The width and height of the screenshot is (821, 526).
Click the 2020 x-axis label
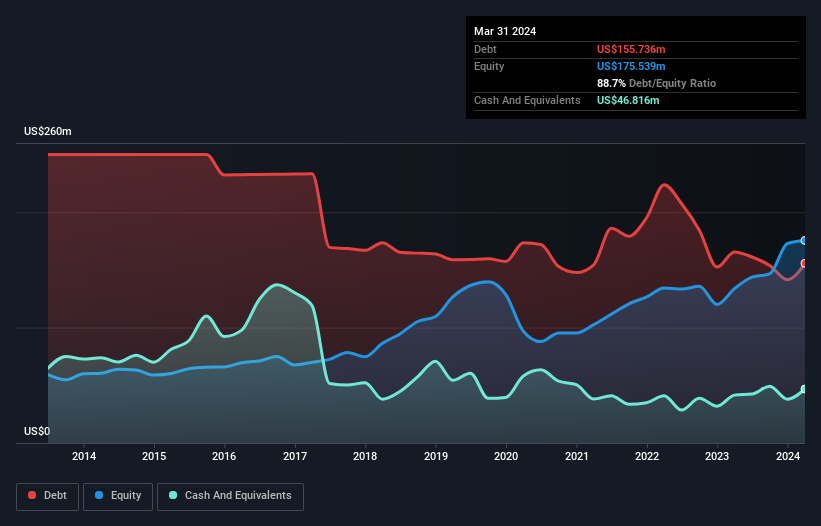506,456
